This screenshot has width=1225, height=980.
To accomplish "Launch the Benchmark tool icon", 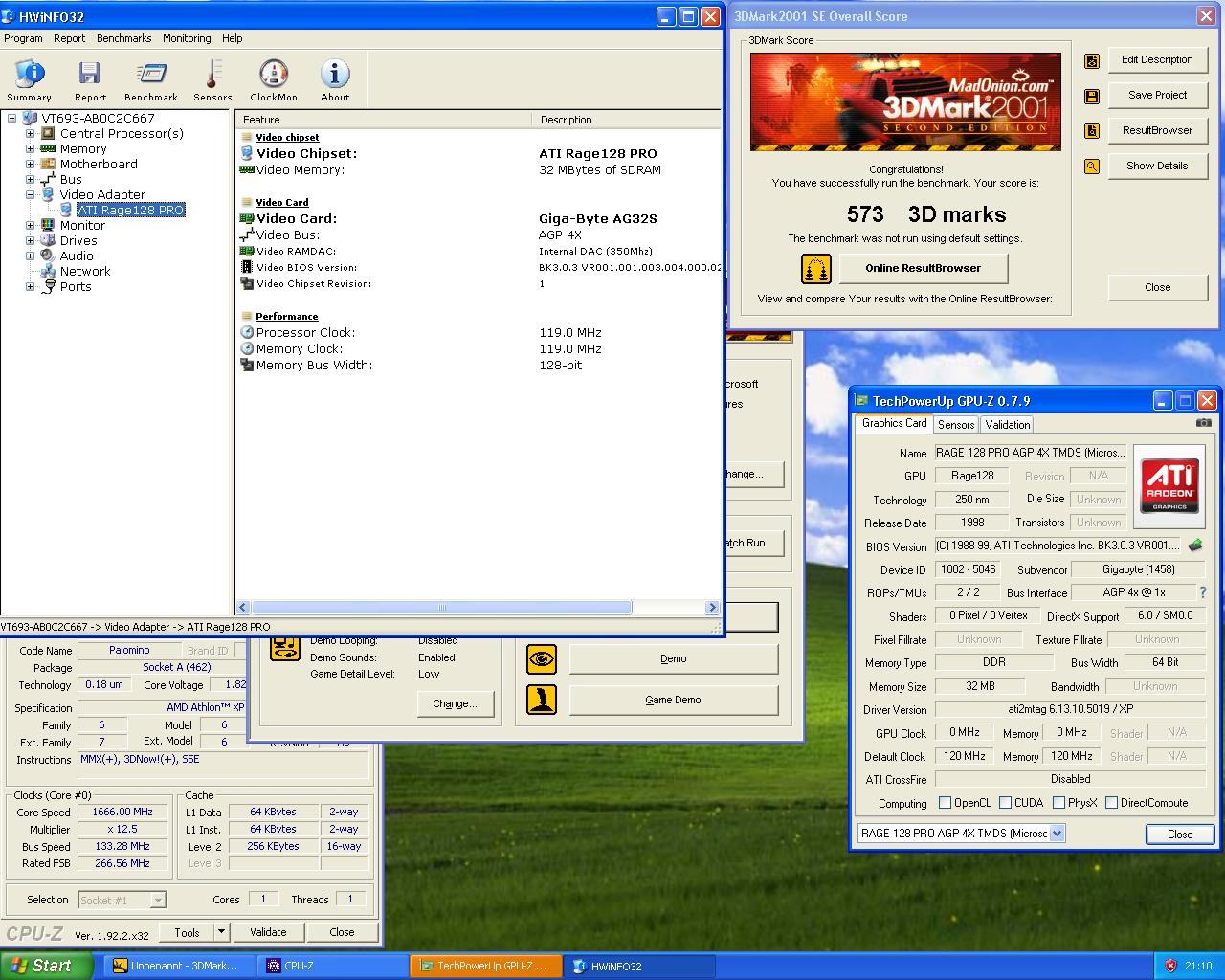I will [x=151, y=80].
